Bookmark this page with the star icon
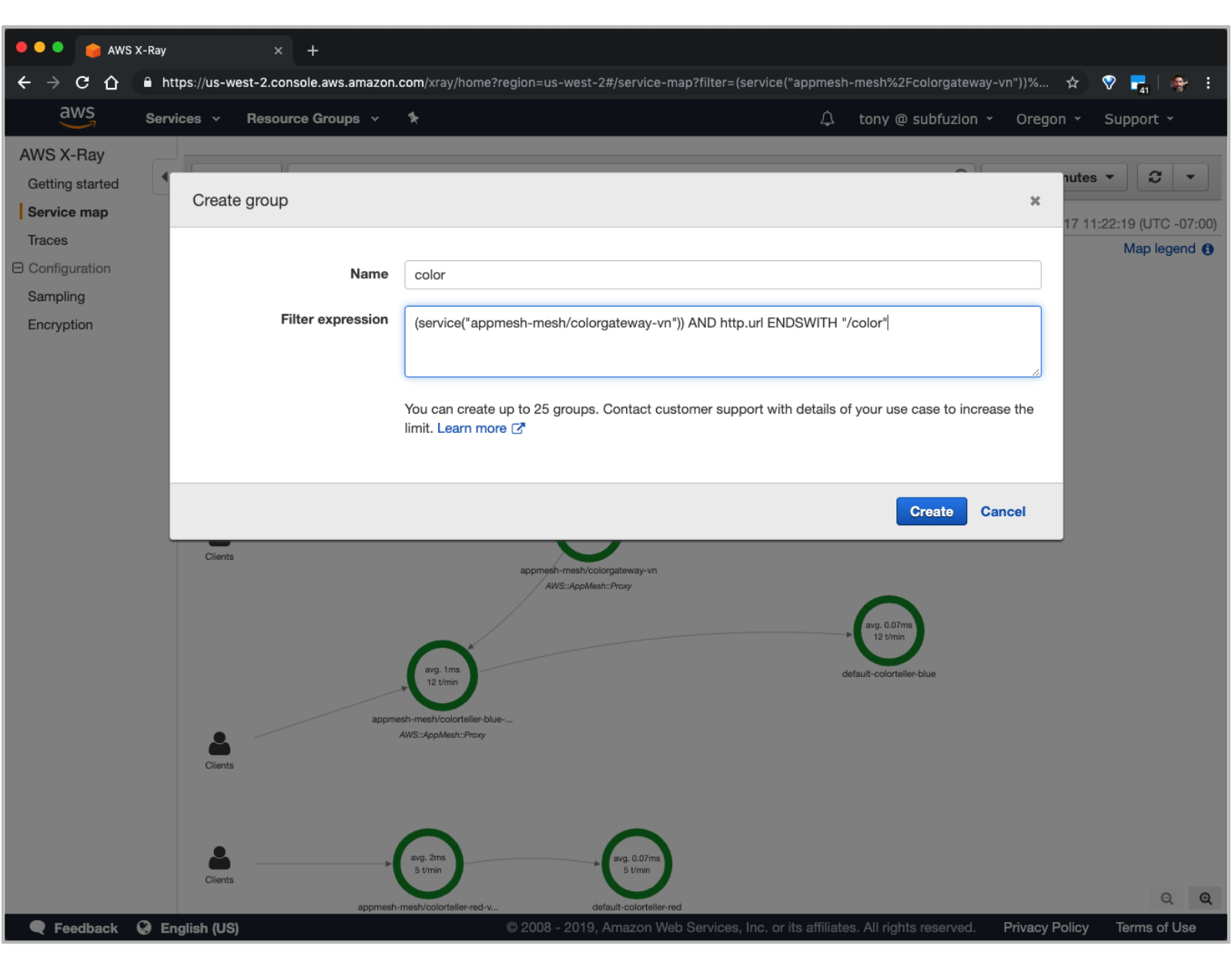Image resolution: width=1232 pixels, height=969 pixels. pos(1072,82)
